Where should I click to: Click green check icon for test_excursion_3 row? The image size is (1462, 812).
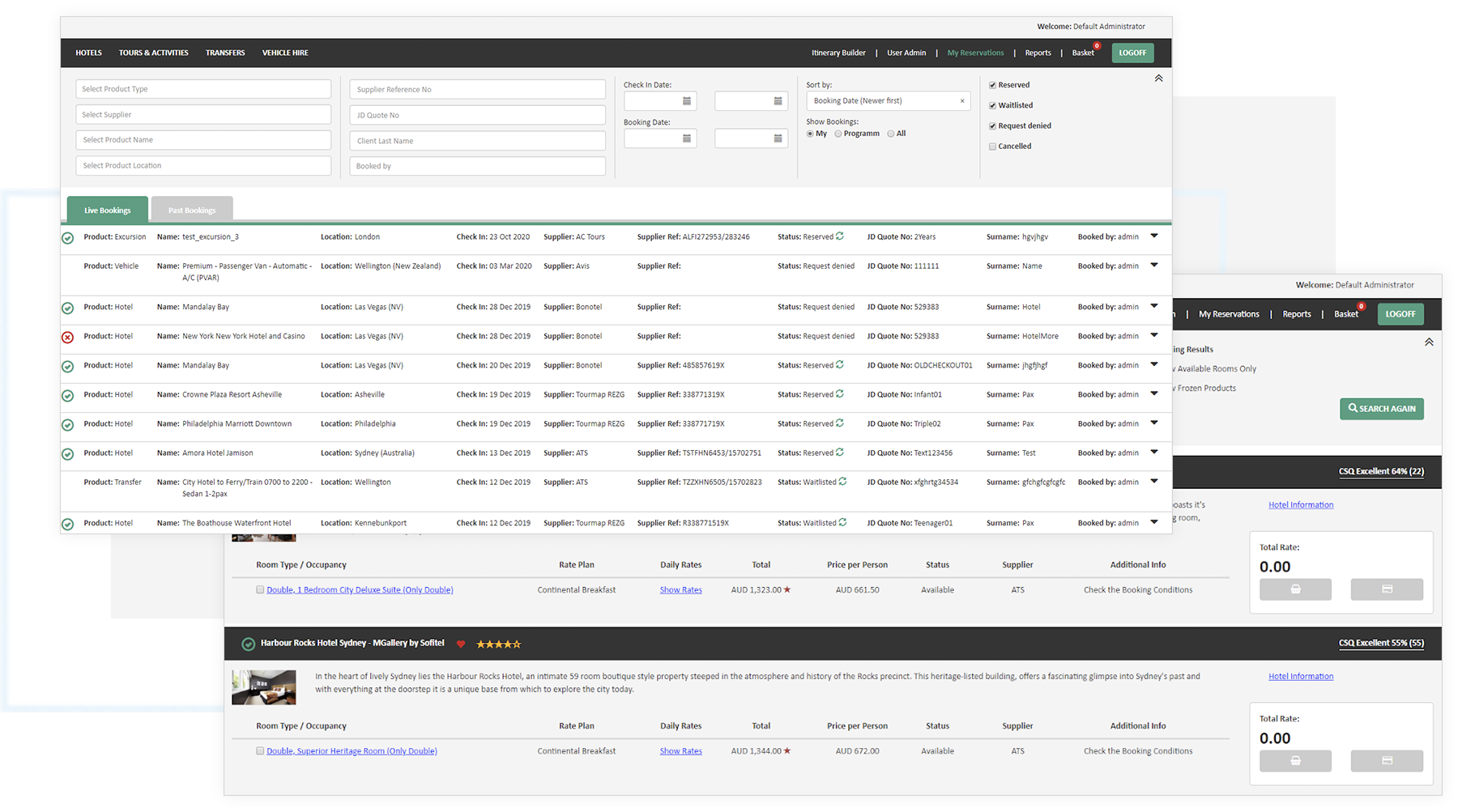[x=68, y=238]
